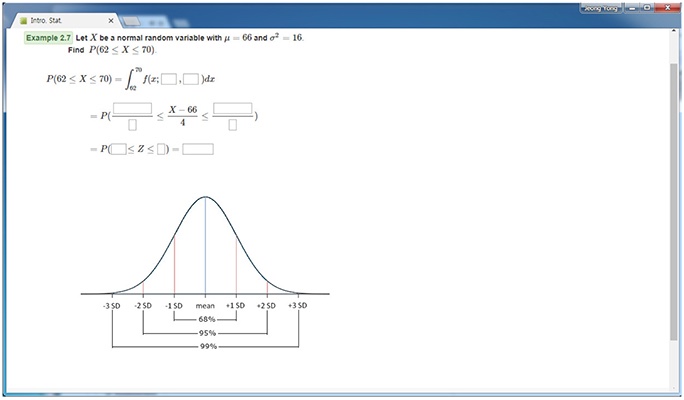The height and width of the screenshot is (400, 684).
Task: Close the Intro. Stat. tab
Action: click(x=110, y=20)
